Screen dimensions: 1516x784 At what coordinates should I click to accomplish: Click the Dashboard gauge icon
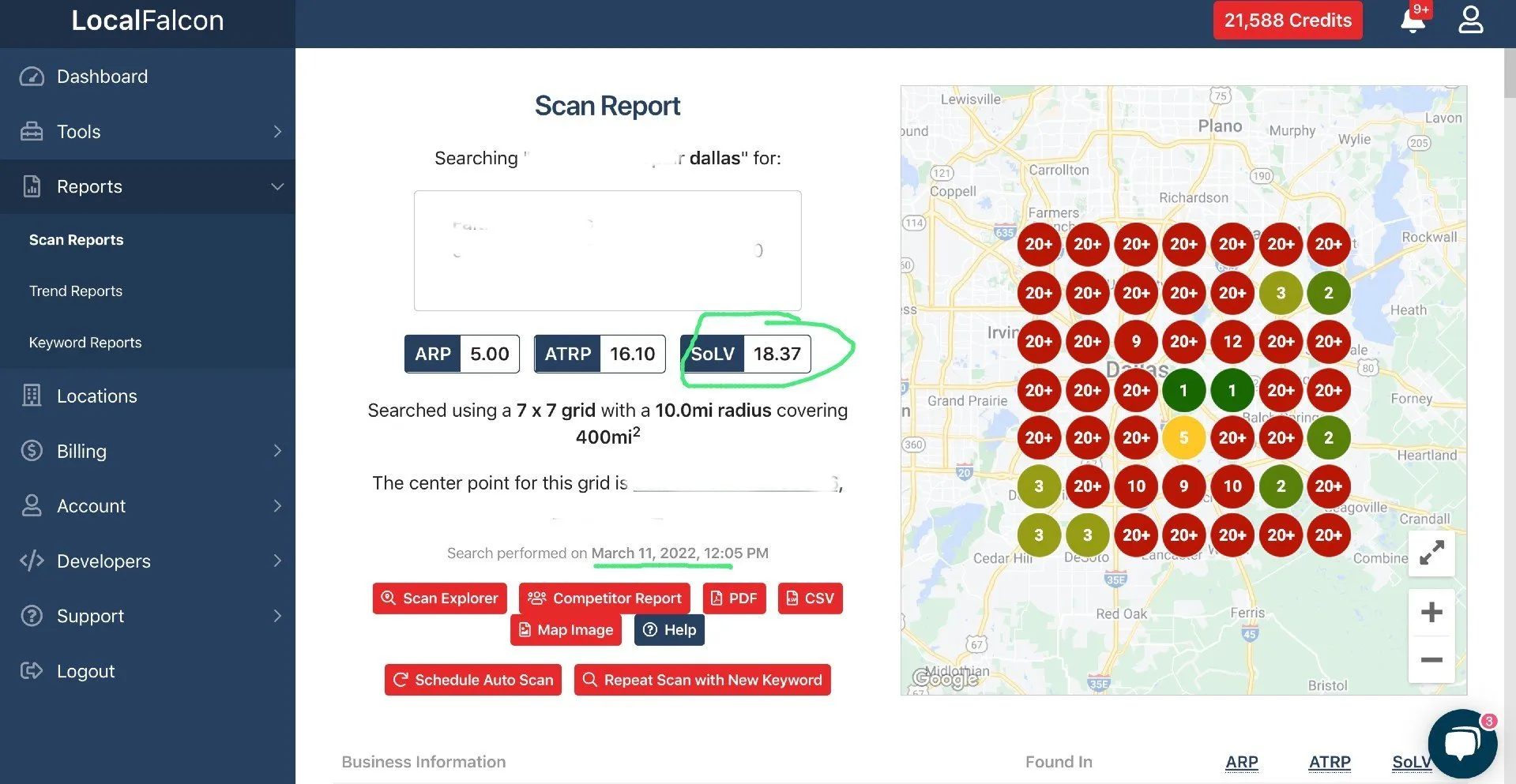(x=32, y=77)
